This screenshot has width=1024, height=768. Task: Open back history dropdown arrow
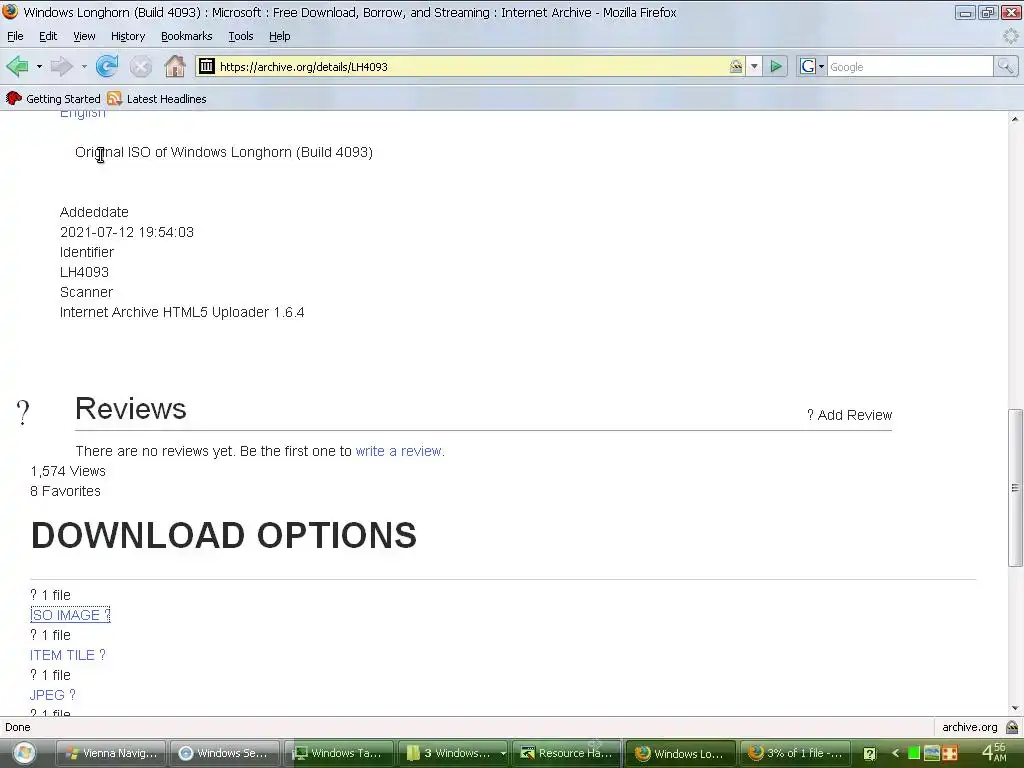(39, 67)
